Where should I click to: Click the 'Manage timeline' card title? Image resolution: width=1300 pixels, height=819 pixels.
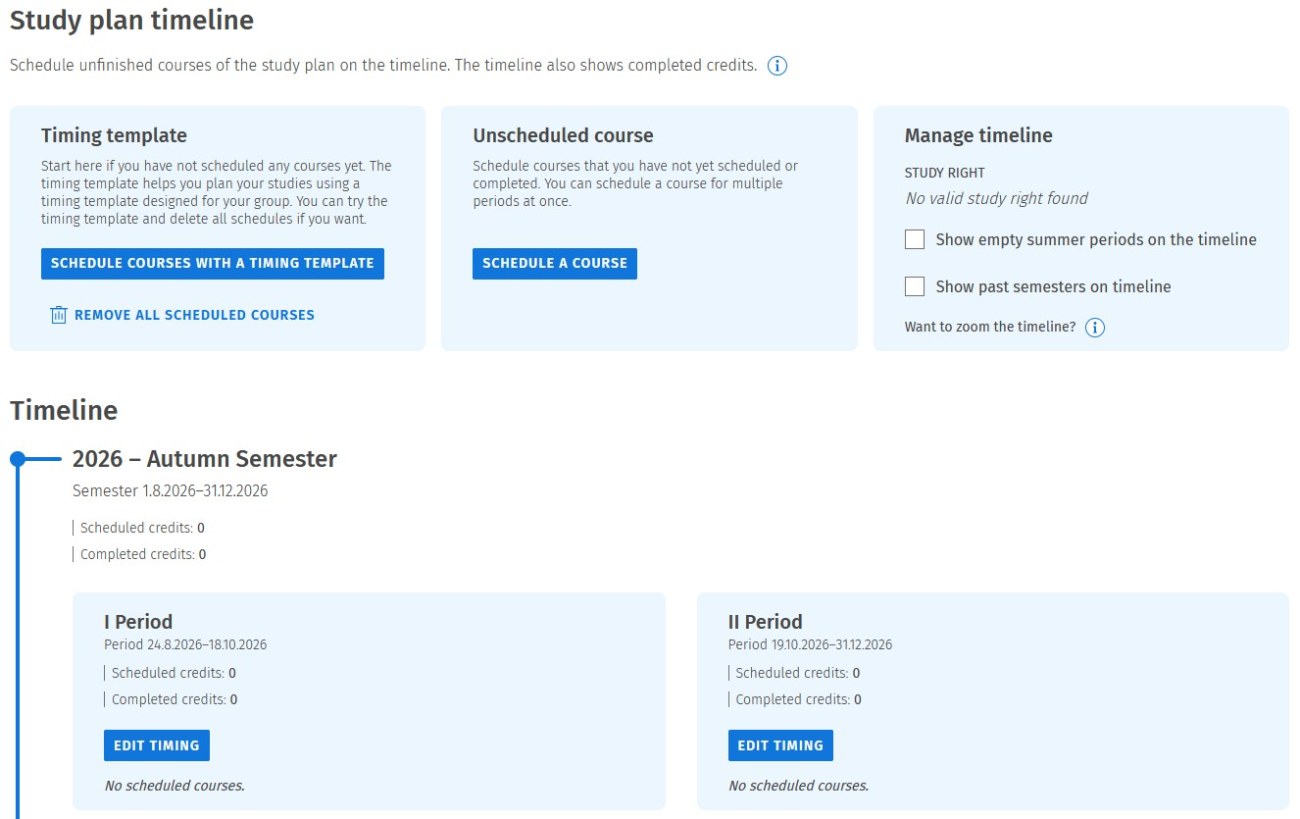click(978, 136)
